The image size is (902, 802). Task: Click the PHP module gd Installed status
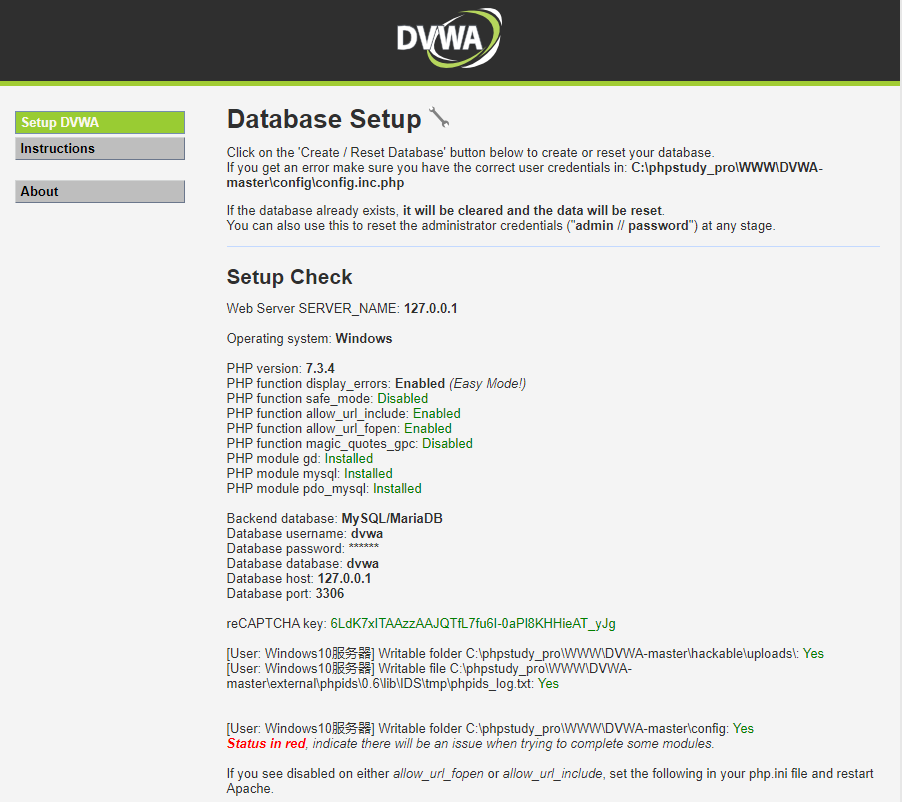click(x=348, y=459)
